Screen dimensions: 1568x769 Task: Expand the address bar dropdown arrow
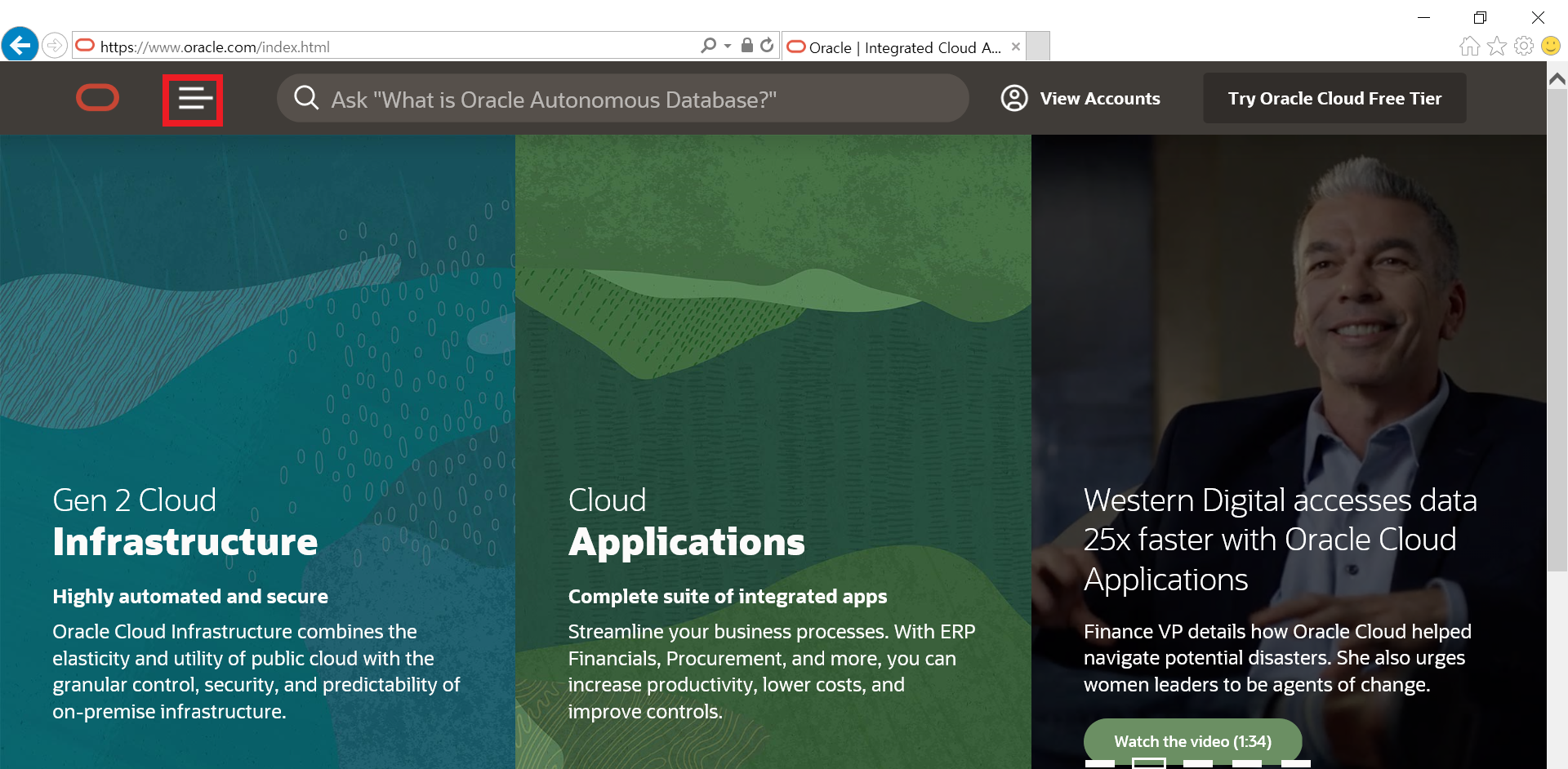point(728,47)
